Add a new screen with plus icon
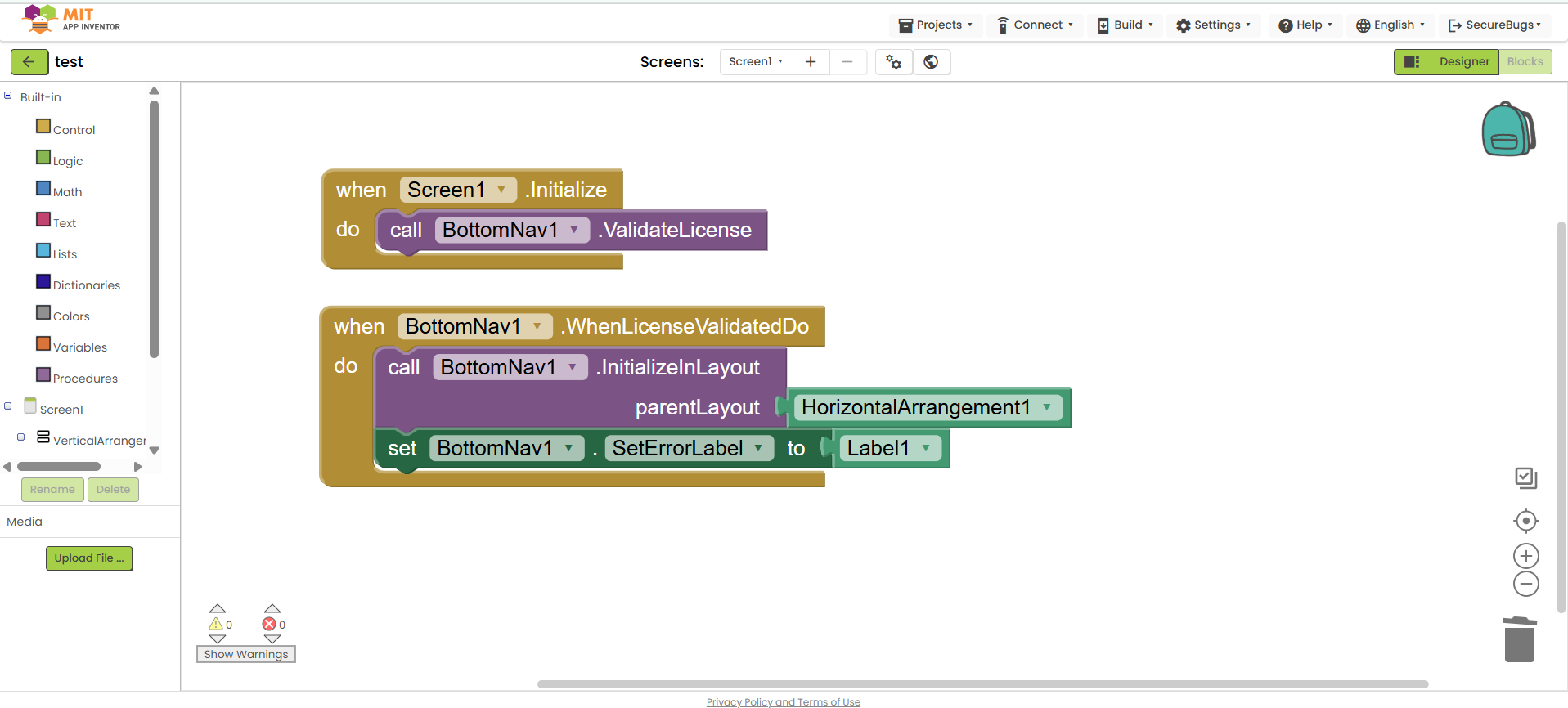This screenshot has width=1568, height=708. (x=811, y=62)
